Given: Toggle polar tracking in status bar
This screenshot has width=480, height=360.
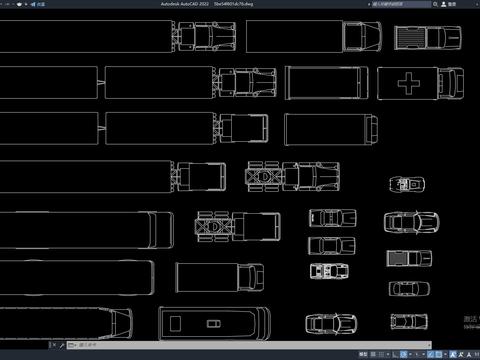Looking at the screenshot, I should pyautogui.click(x=403, y=354).
